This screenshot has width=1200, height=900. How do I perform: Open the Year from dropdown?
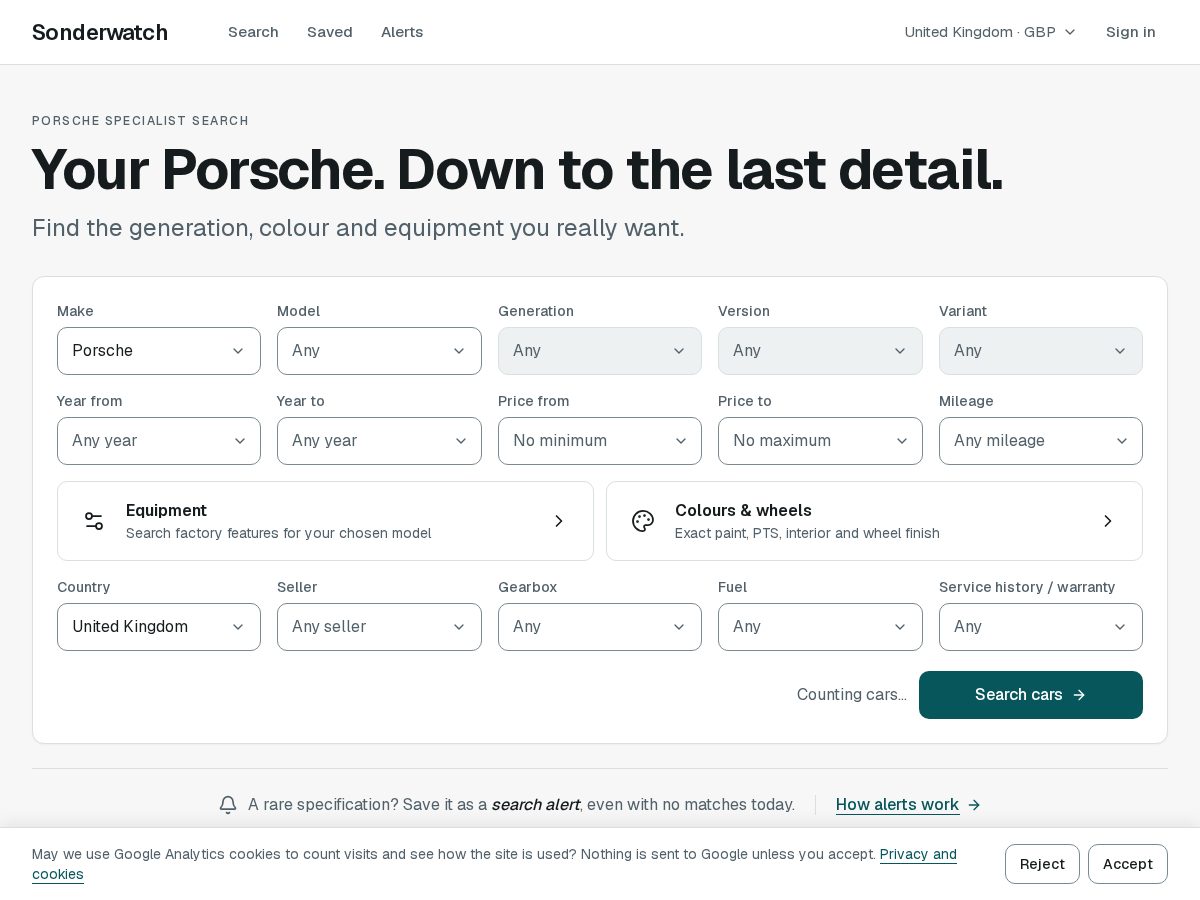pos(159,441)
